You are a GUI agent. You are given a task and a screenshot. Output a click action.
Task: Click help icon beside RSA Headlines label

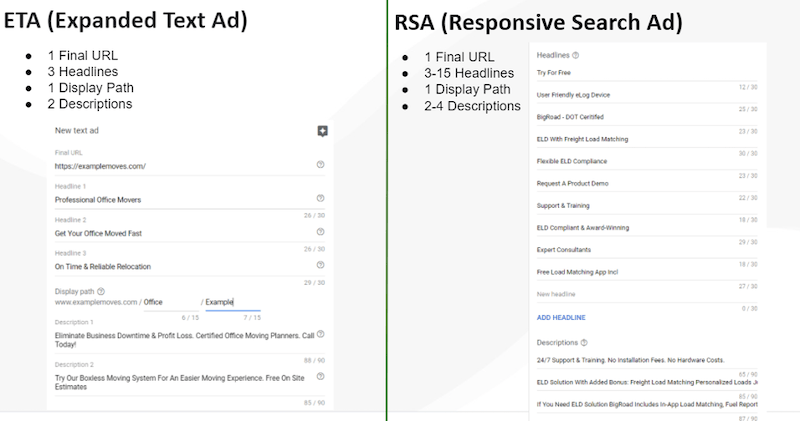[x=576, y=55]
